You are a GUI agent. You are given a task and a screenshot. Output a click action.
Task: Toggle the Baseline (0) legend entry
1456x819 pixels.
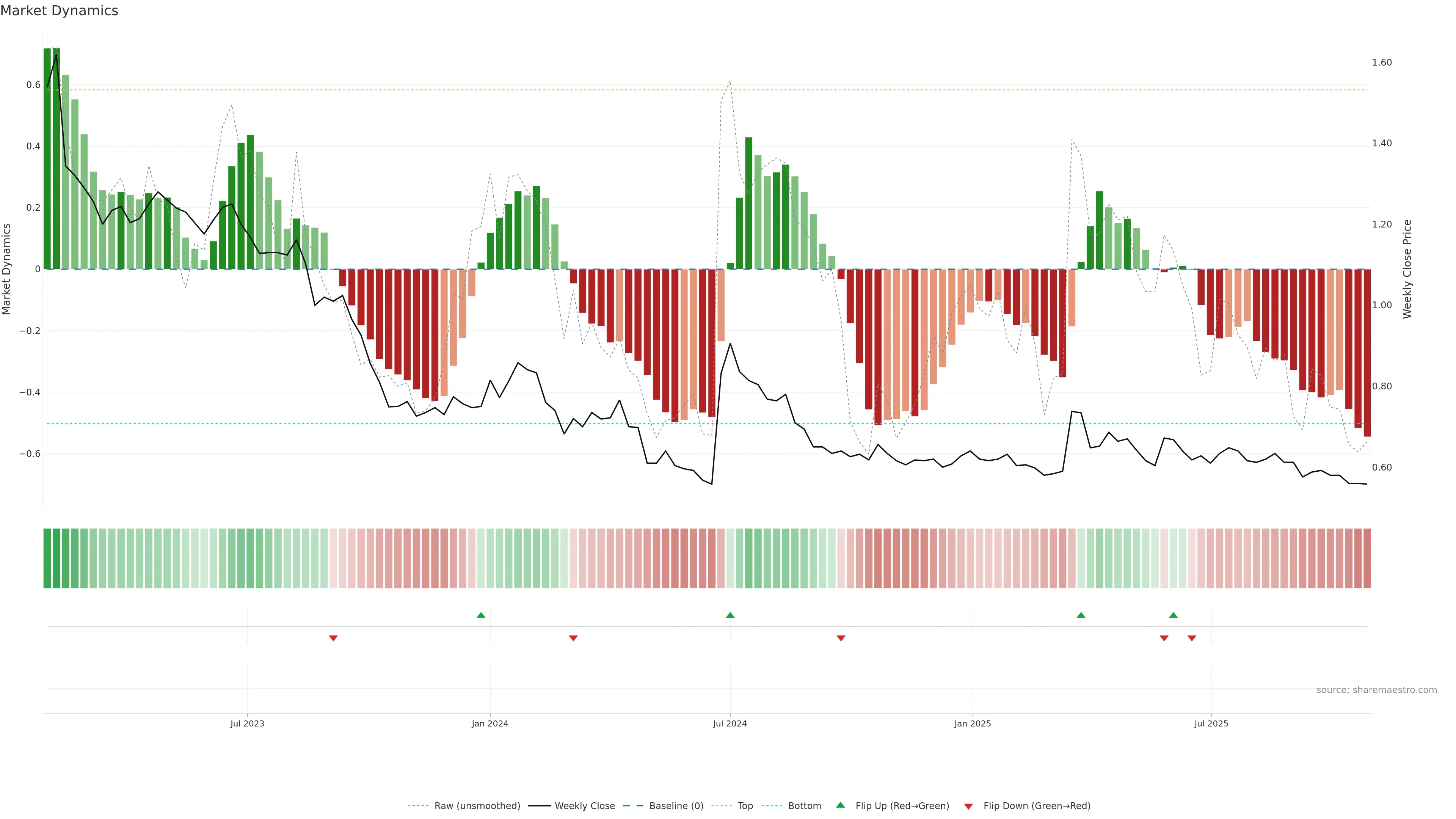676,806
